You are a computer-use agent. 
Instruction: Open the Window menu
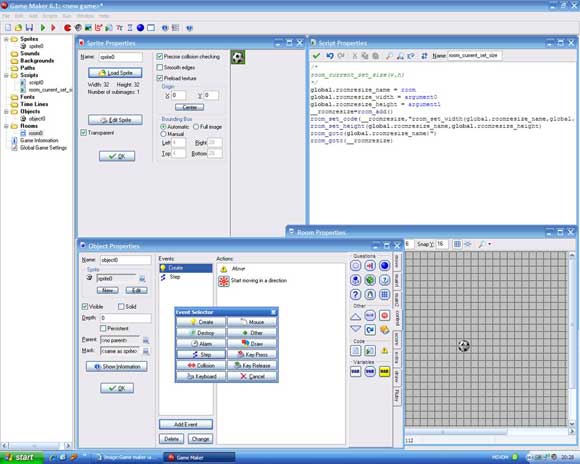(x=85, y=16)
